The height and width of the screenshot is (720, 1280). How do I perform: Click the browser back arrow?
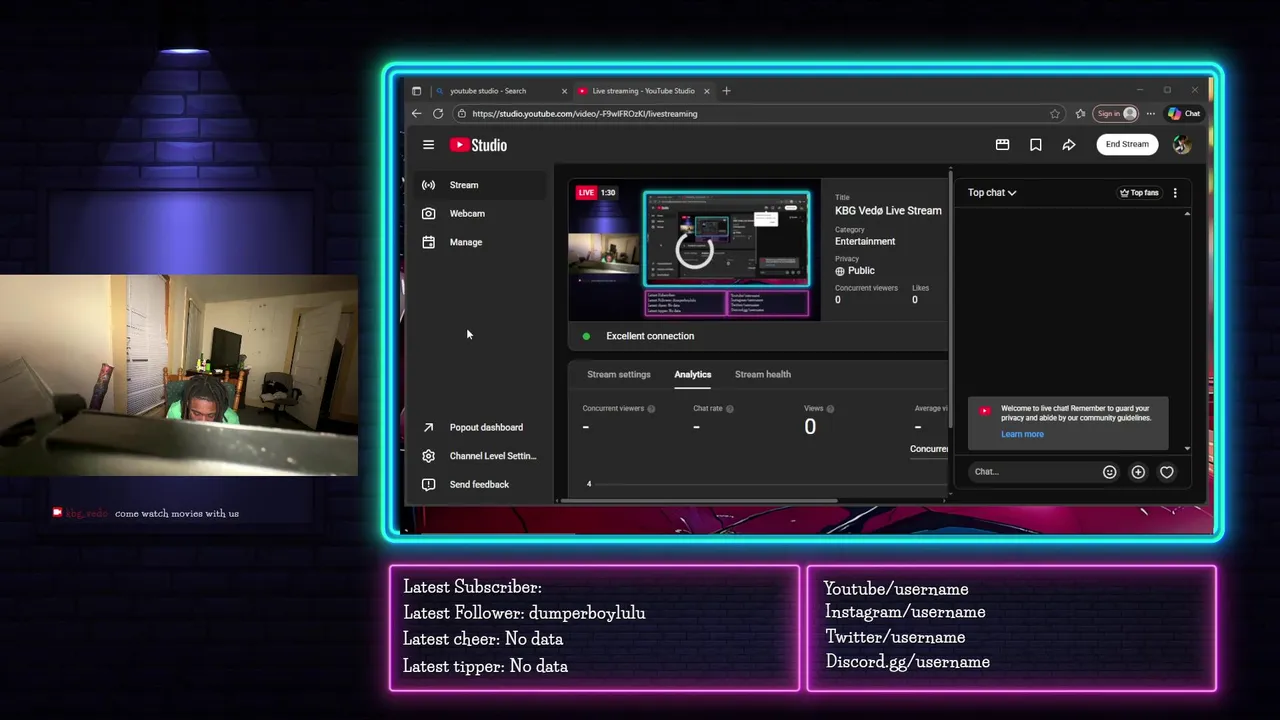pyautogui.click(x=416, y=113)
